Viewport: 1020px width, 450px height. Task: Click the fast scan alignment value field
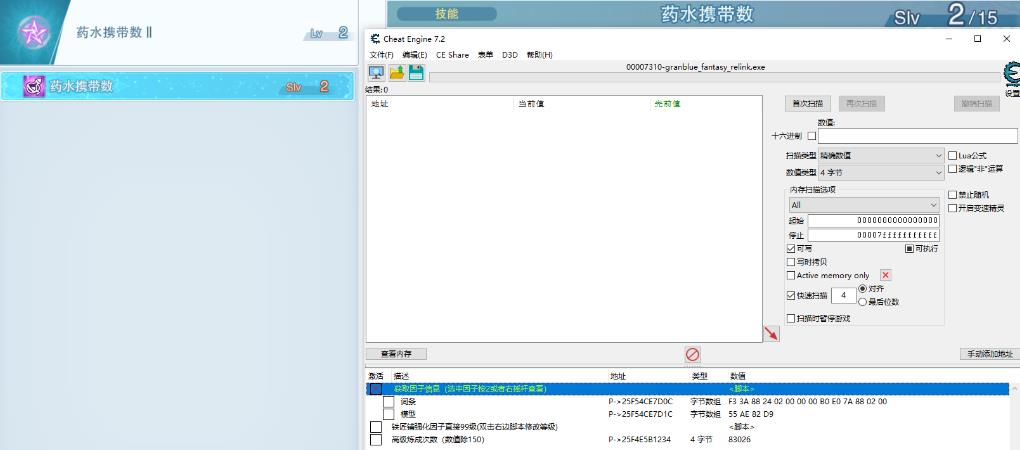(x=844, y=295)
